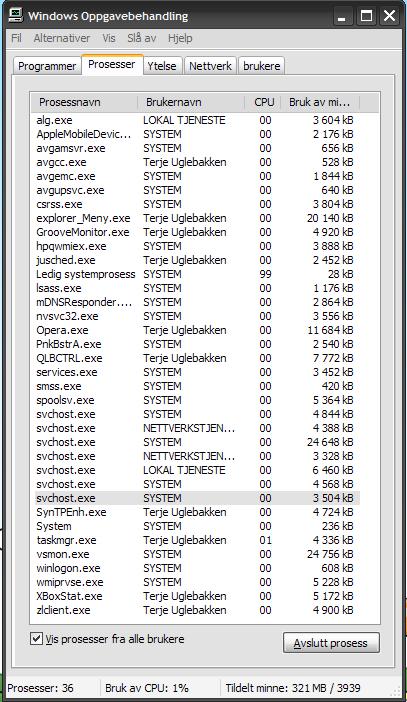Viewport: 407px width, 702px height.
Task: Open the Fil menu
Action: (x=16, y=38)
